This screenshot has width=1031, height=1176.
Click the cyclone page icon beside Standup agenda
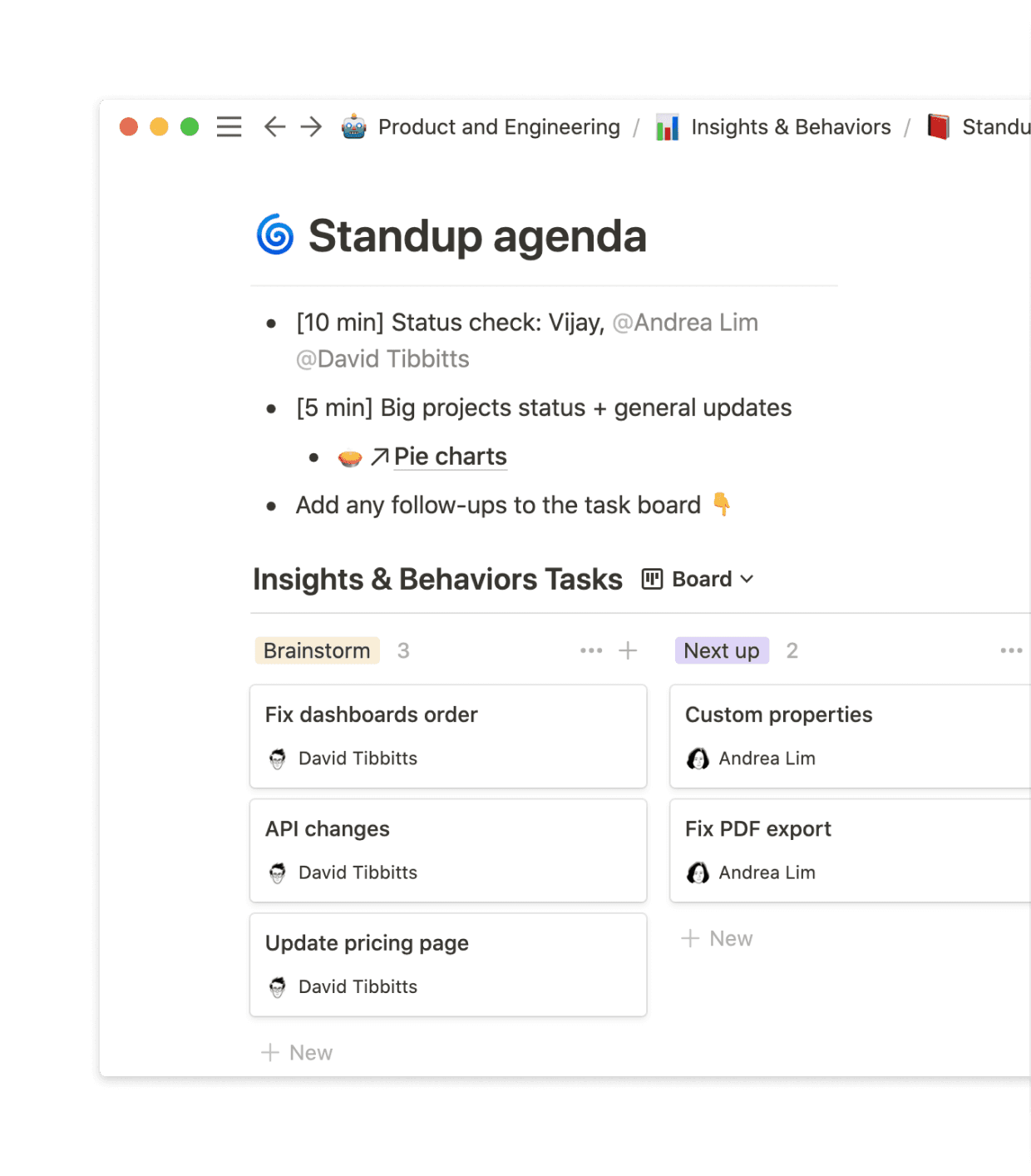tap(274, 236)
